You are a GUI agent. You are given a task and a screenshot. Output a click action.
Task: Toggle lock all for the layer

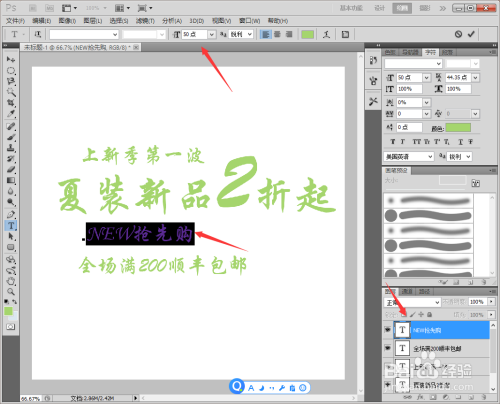[430, 314]
